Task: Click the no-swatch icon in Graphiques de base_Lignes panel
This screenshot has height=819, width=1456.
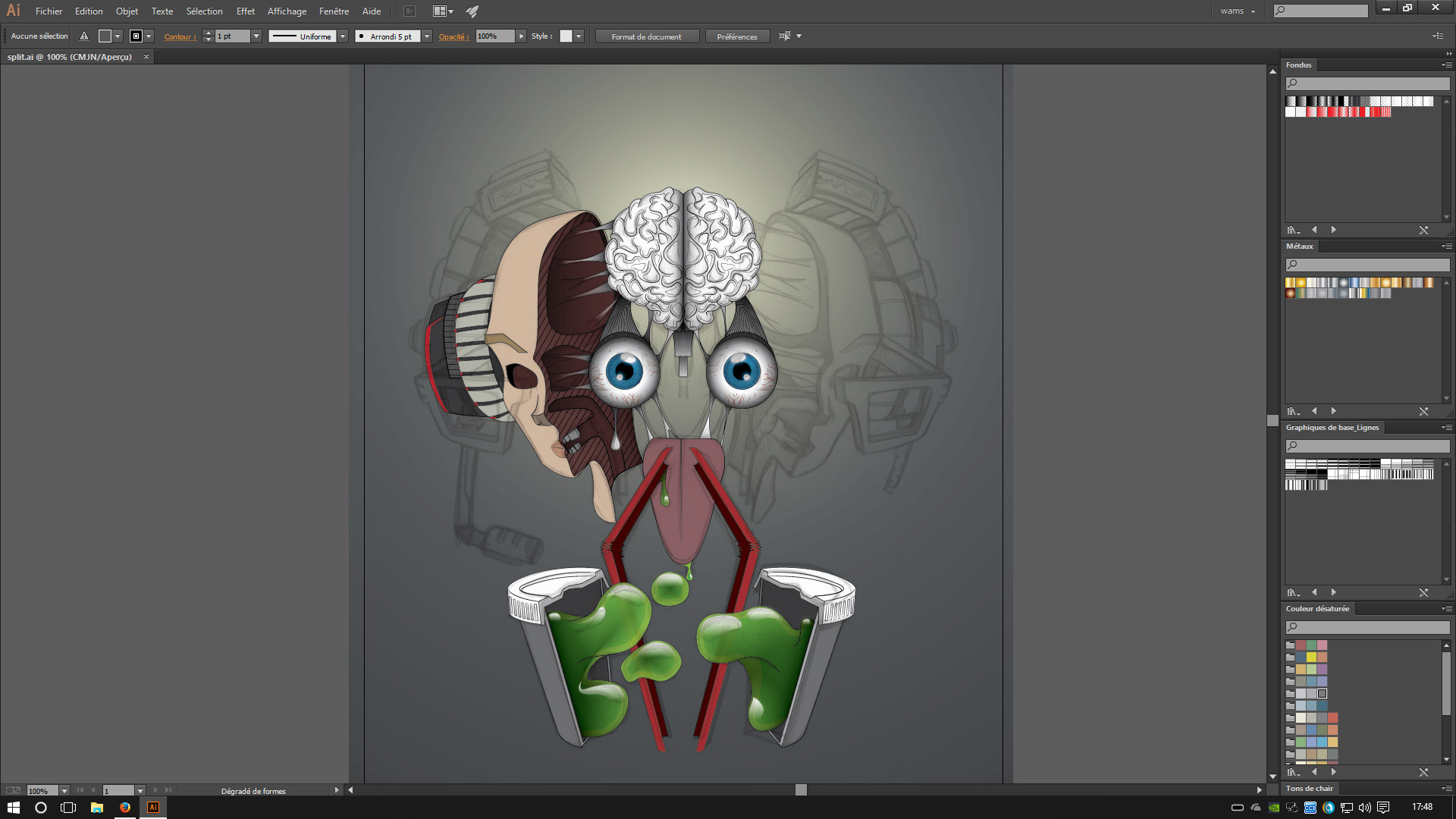Action: click(x=1423, y=593)
